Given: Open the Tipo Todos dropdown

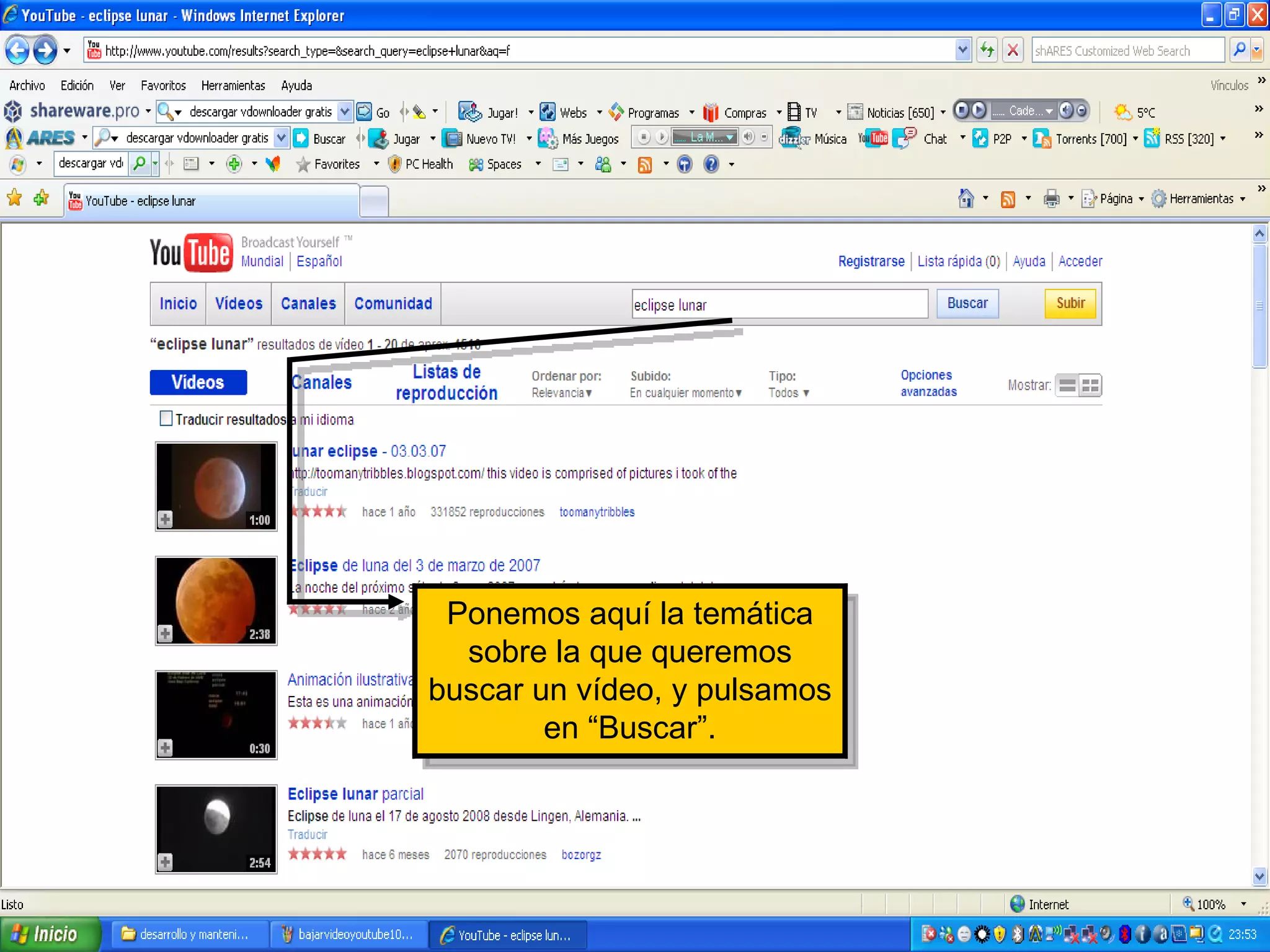Looking at the screenshot, I should click(x=789, y=393).
